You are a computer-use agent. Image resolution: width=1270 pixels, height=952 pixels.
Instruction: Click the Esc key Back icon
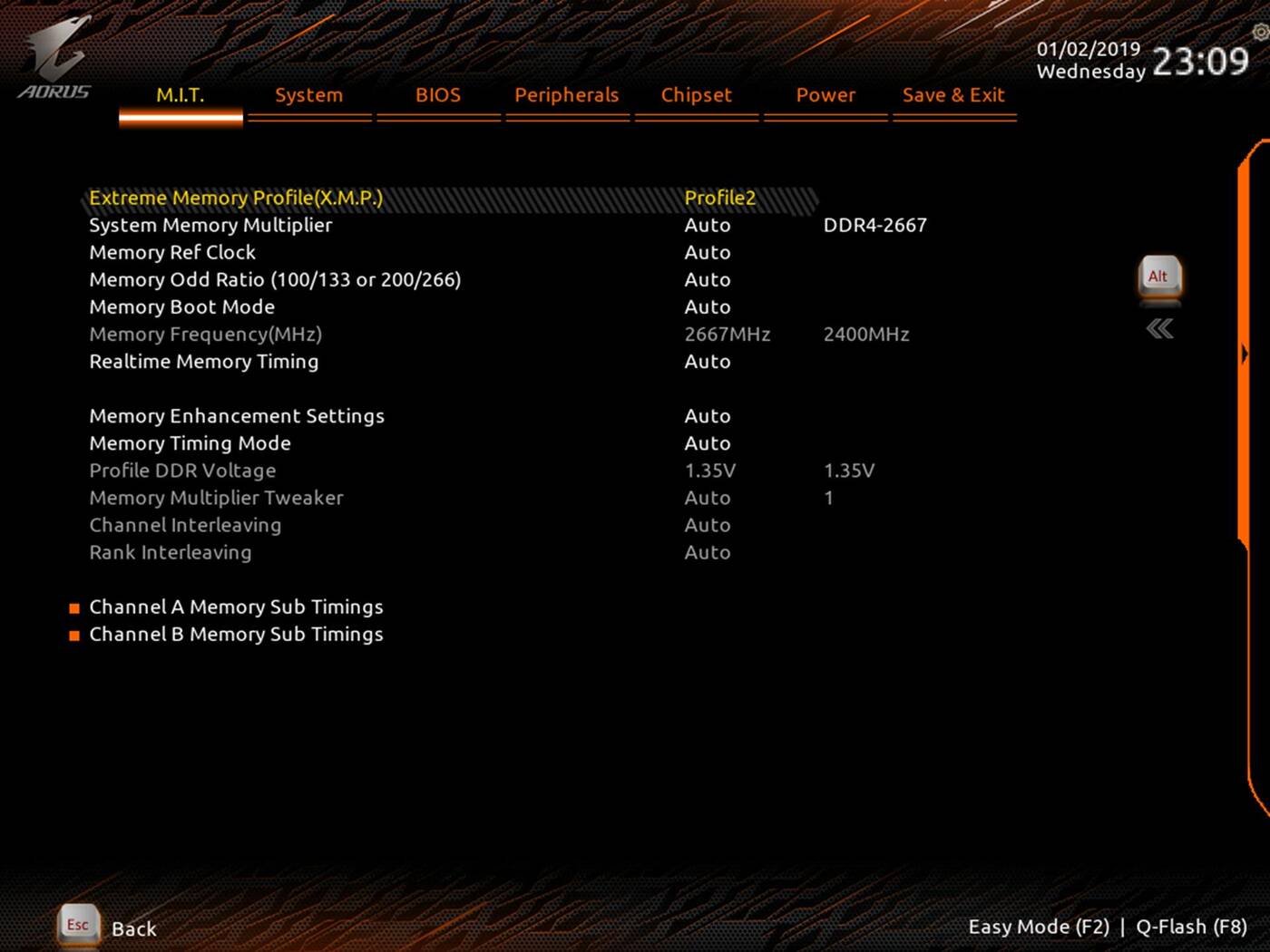point(77,926)
